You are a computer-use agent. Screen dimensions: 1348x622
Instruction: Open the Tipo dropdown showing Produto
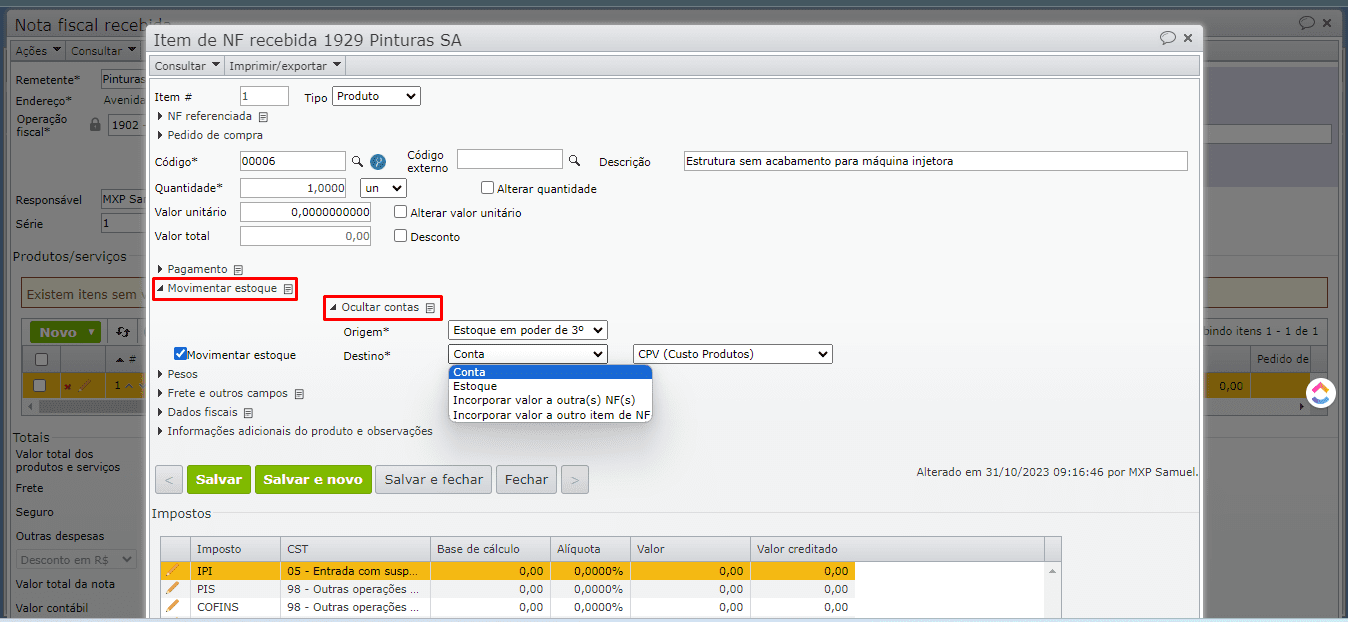376,96
